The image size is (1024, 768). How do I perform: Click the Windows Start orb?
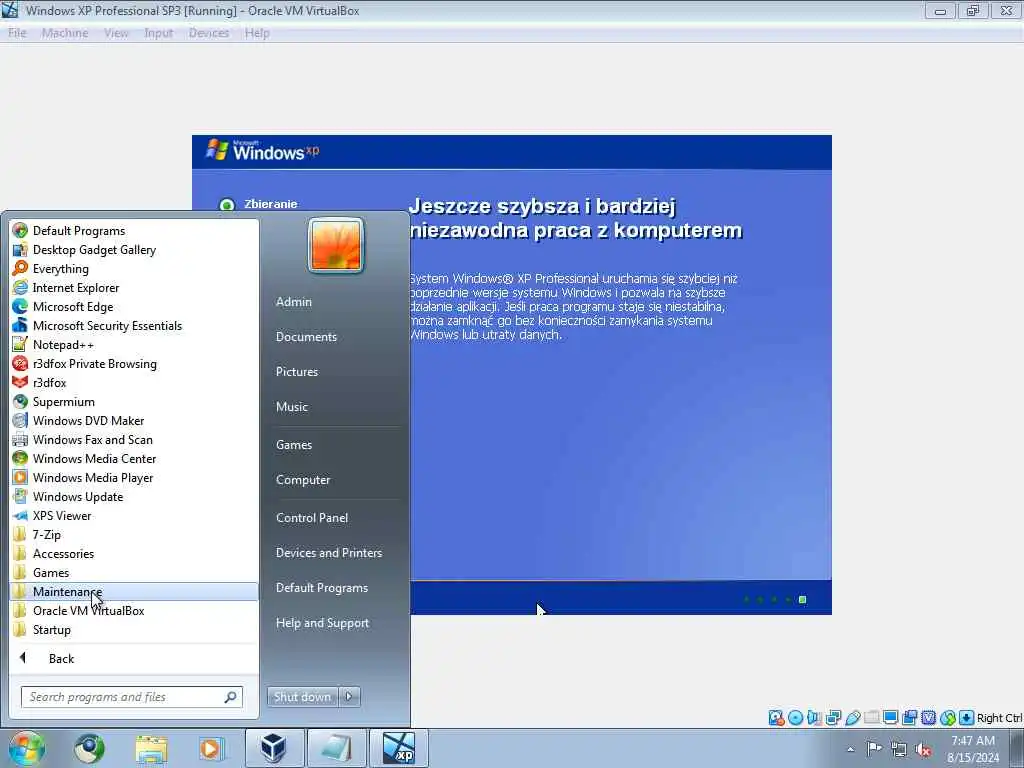tap(26, 748)
